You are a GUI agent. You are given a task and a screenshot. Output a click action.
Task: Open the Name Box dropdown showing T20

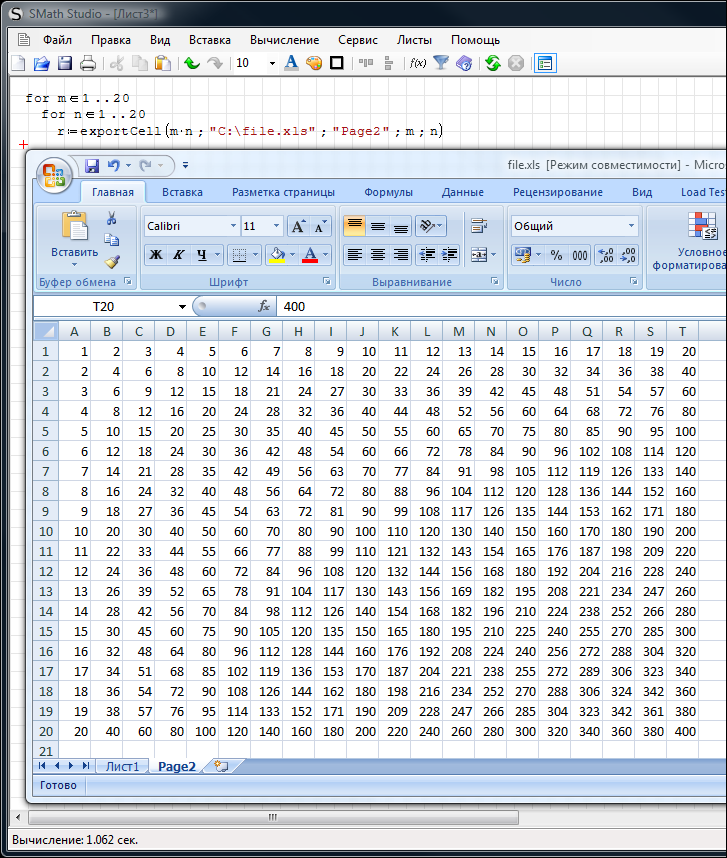click(x=182, y=307)
